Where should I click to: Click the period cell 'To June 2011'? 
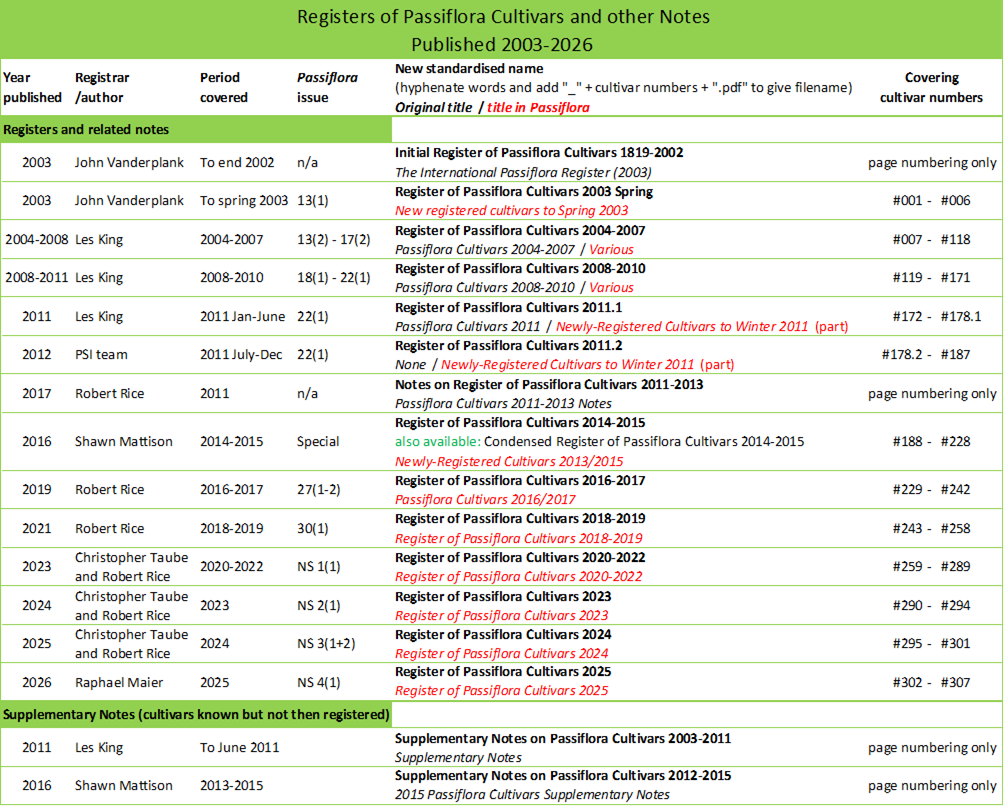click(239, 748)
